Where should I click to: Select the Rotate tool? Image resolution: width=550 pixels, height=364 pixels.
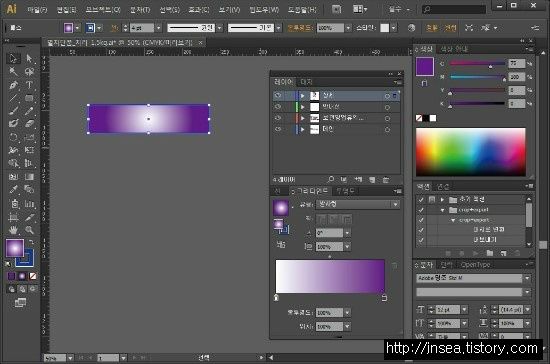[x=13, y=137]
